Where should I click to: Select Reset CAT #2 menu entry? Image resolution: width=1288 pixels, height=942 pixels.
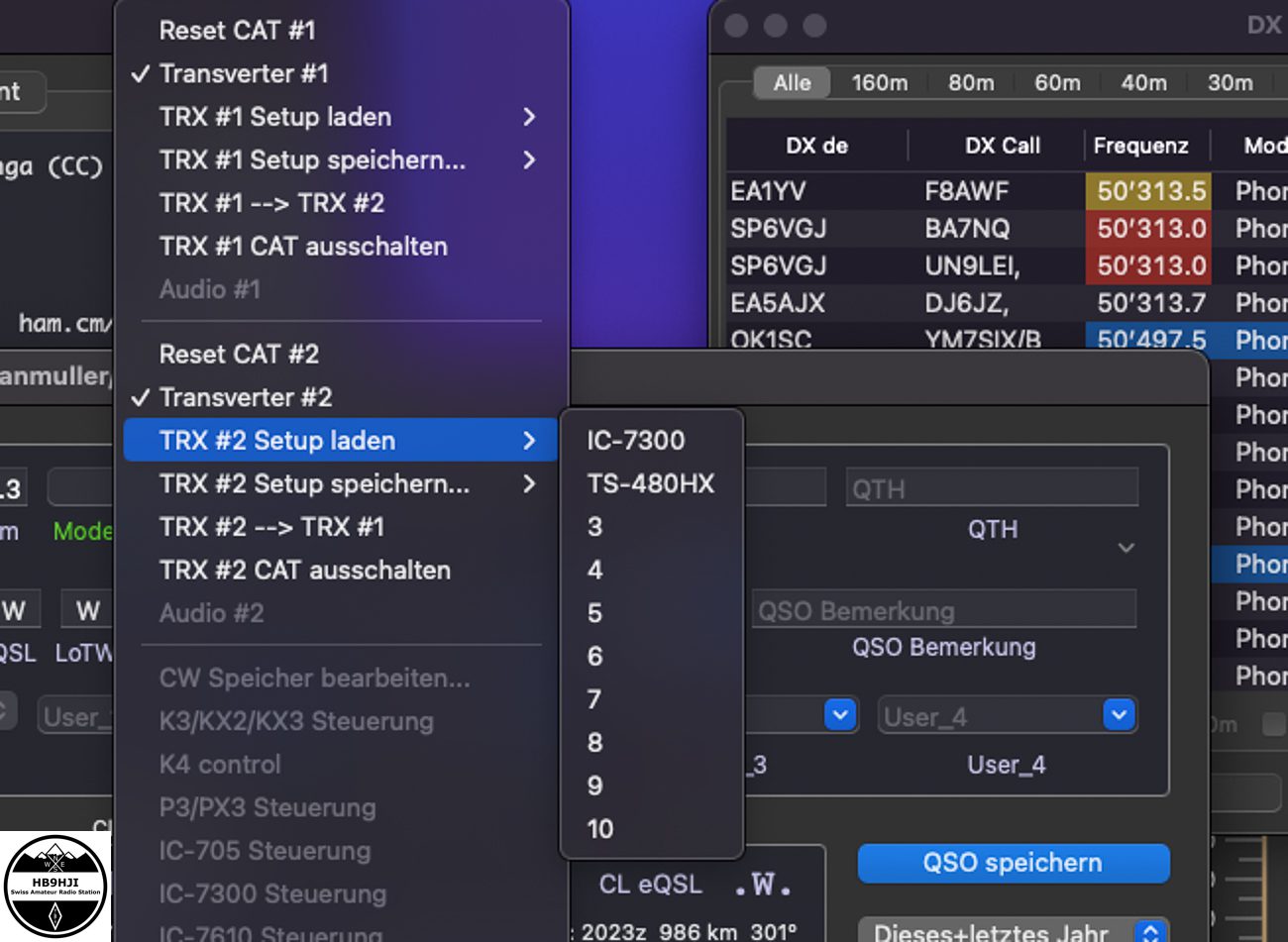(x=239, y=354)
